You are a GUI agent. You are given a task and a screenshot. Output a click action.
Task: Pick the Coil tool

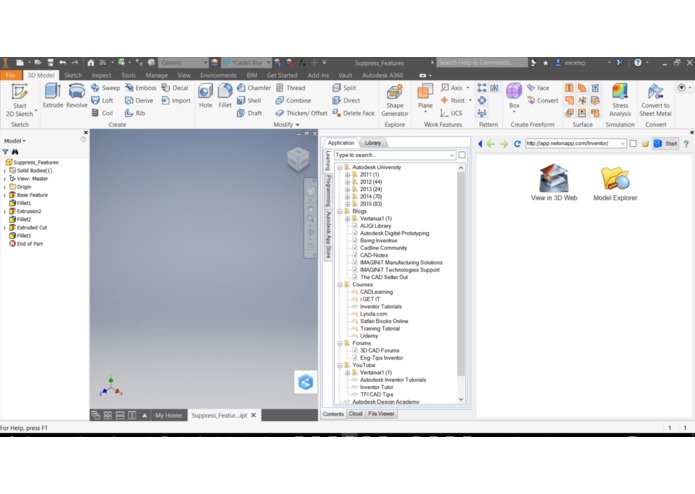point(102,113)
